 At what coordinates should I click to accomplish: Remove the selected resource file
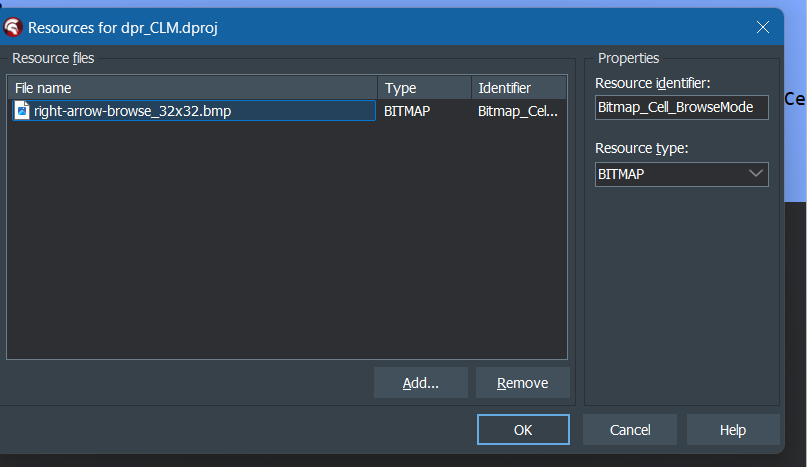(522, 383)
